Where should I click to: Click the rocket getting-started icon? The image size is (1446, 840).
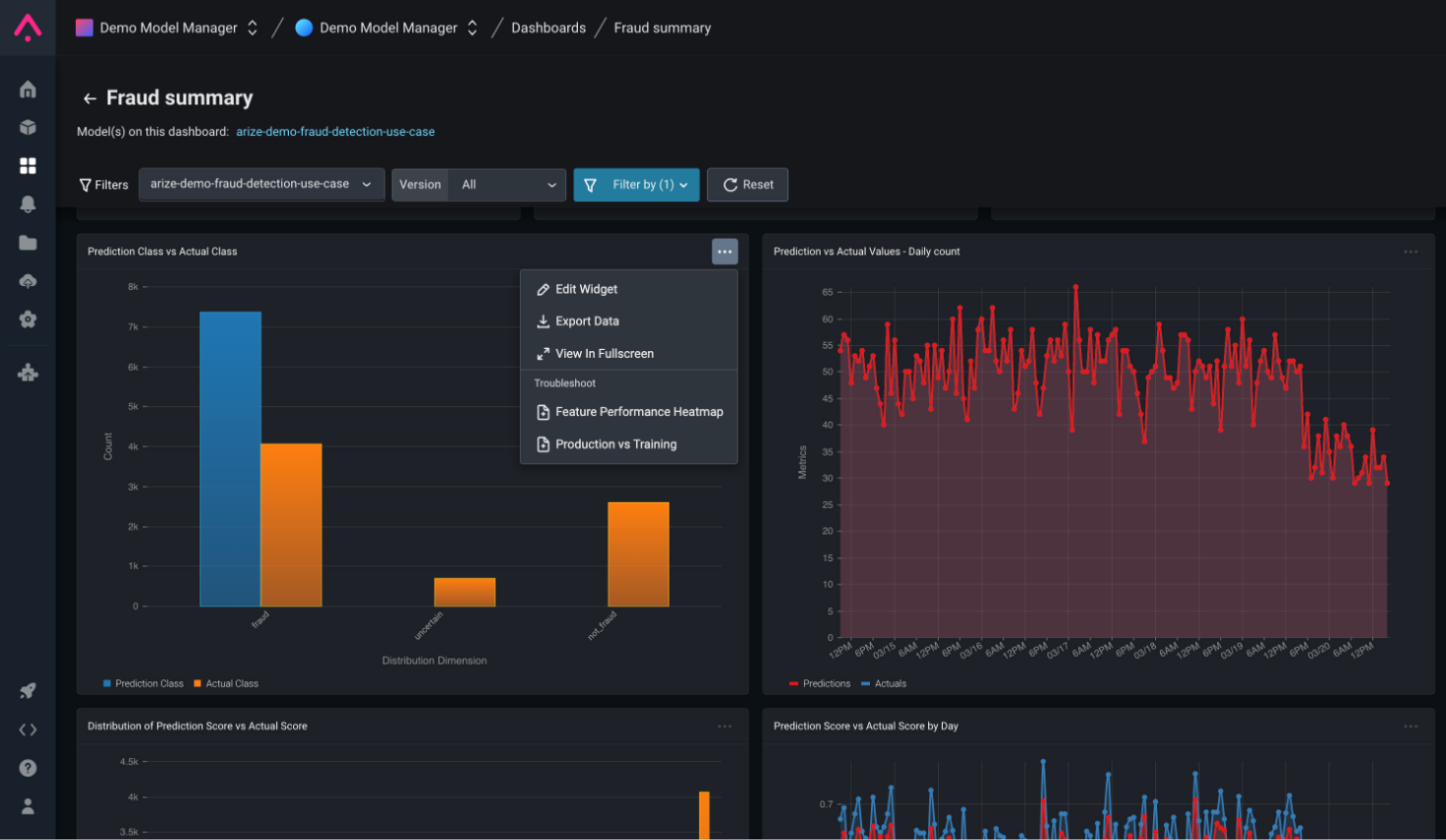click(x=28, y=691)
